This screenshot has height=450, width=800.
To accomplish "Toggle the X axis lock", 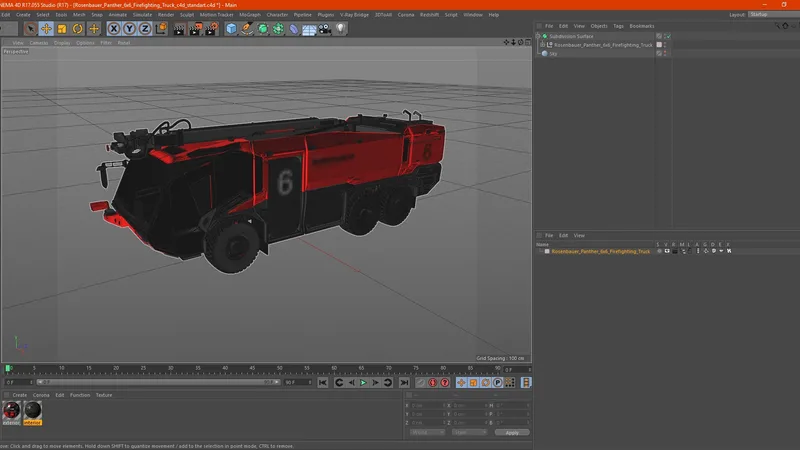I will (113, 29).
